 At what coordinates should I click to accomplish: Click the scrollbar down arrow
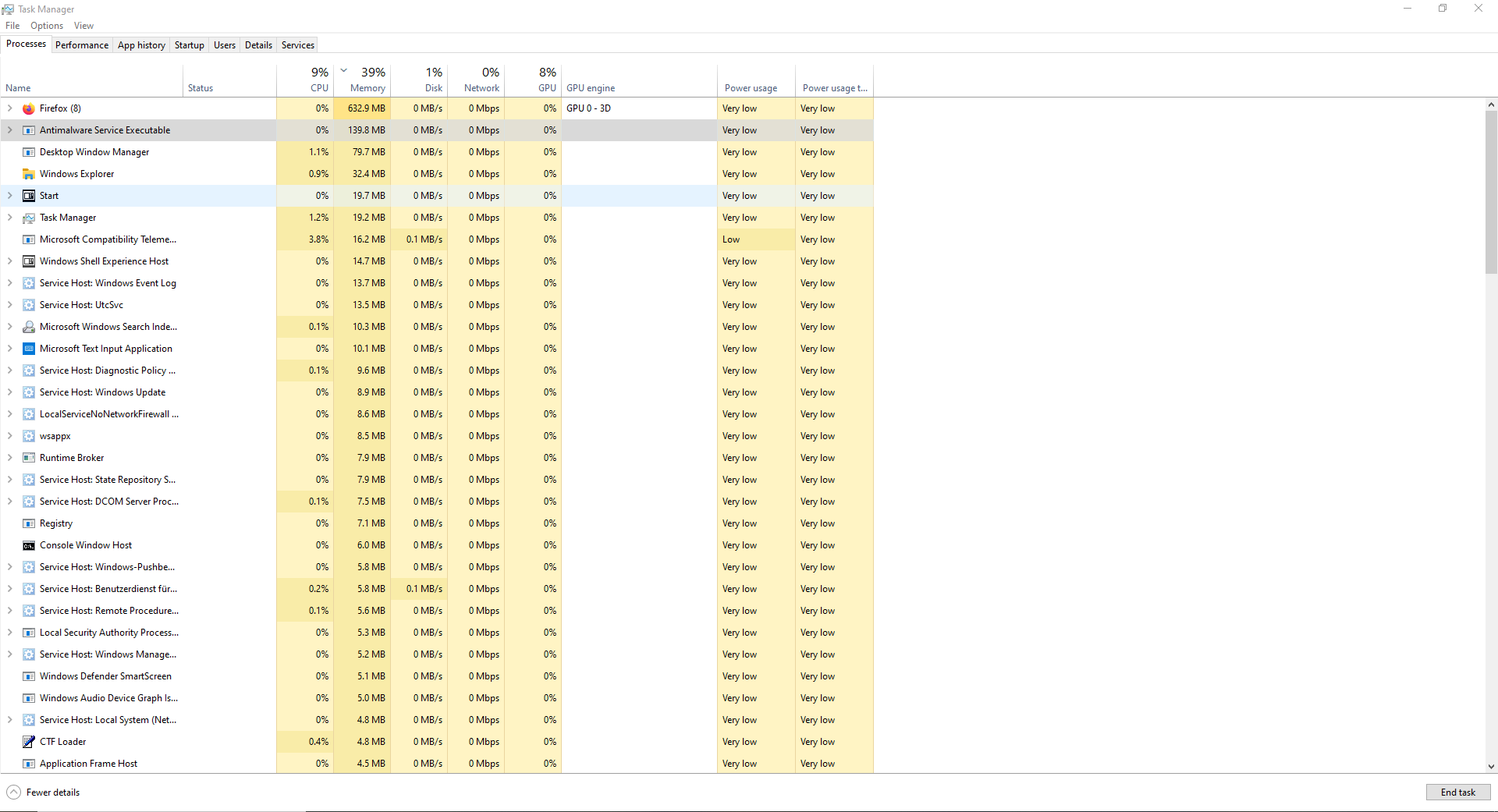click(x=1491, y=767)
